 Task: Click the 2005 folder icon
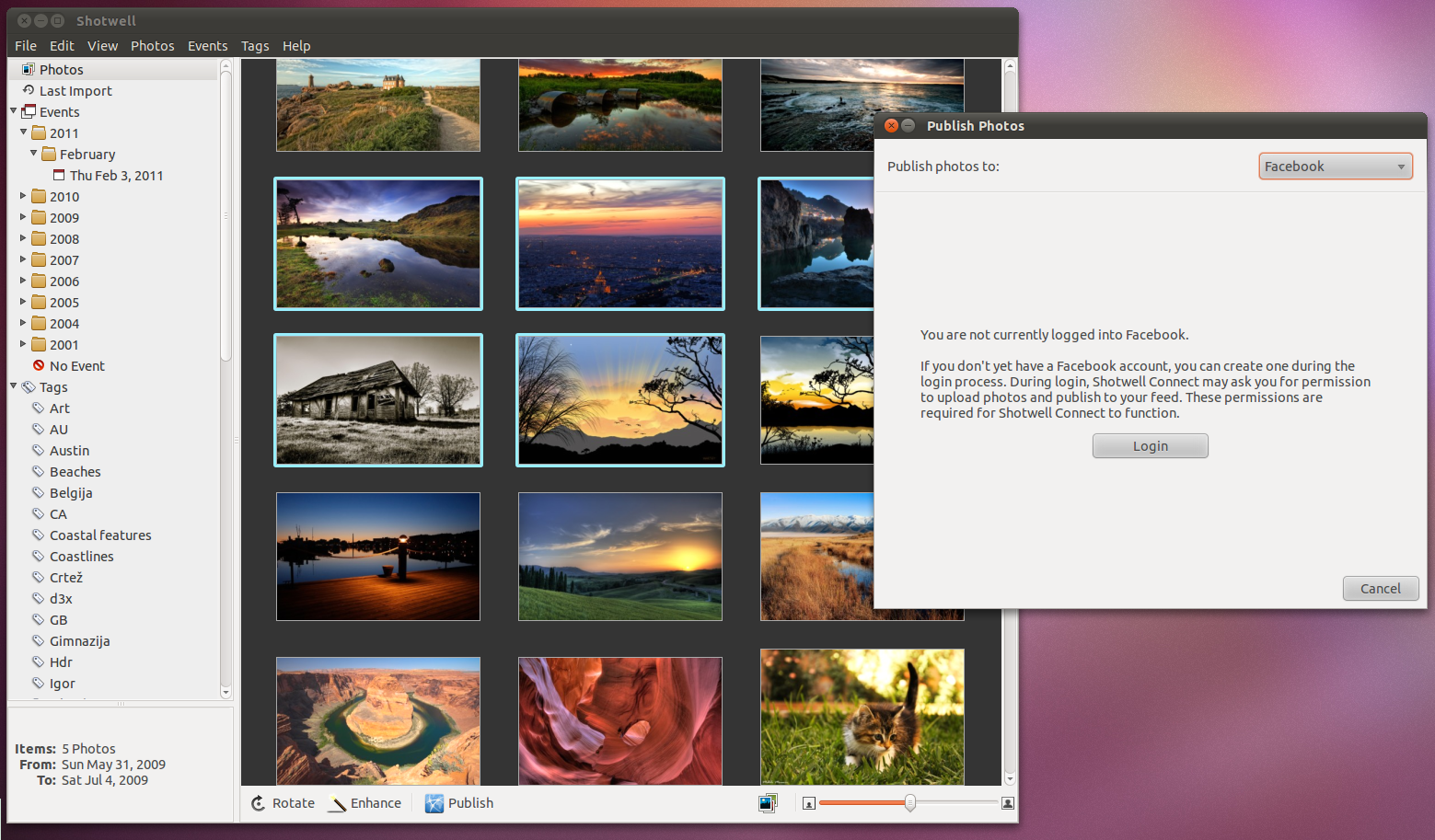coord(39,302)
